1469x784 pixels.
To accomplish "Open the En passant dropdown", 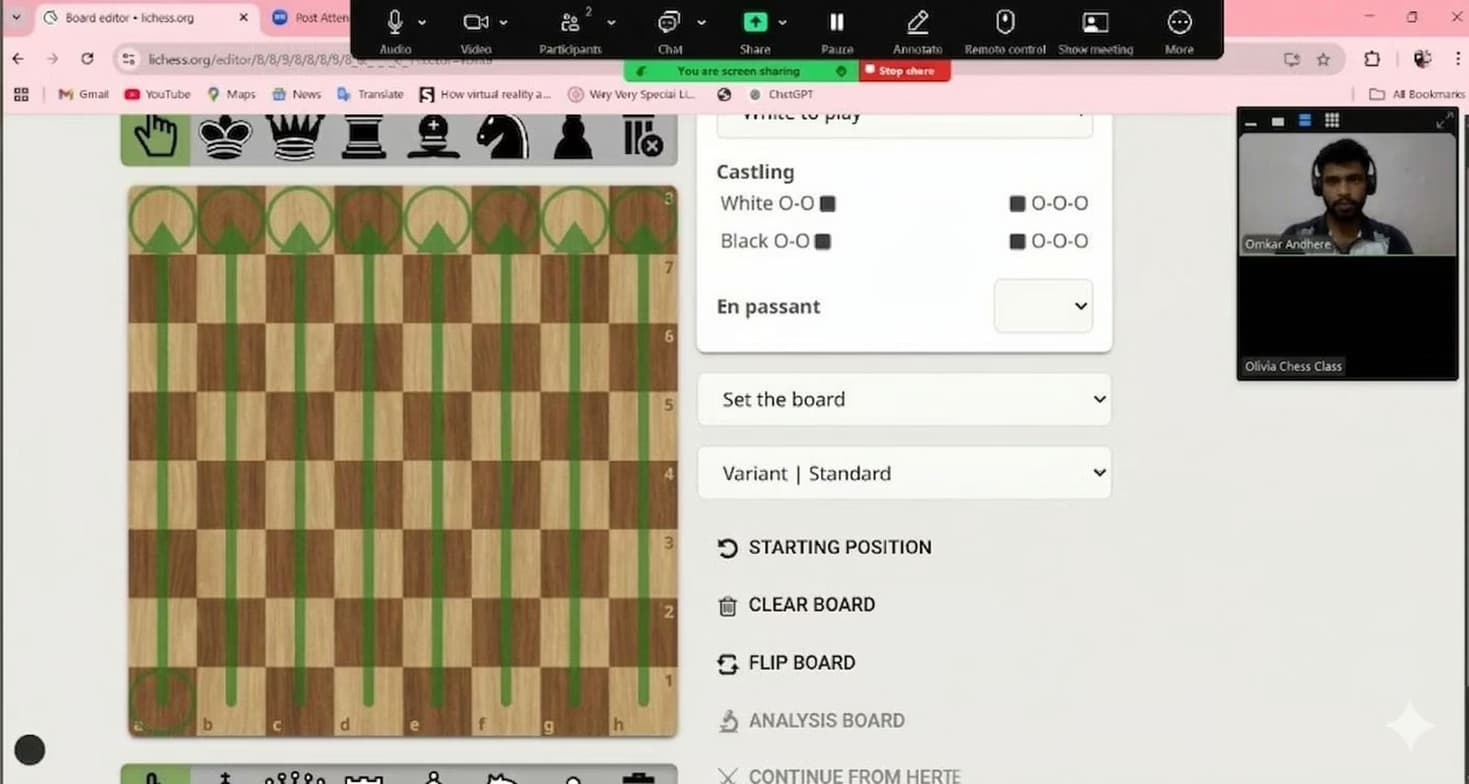I will click(1042, 306).
